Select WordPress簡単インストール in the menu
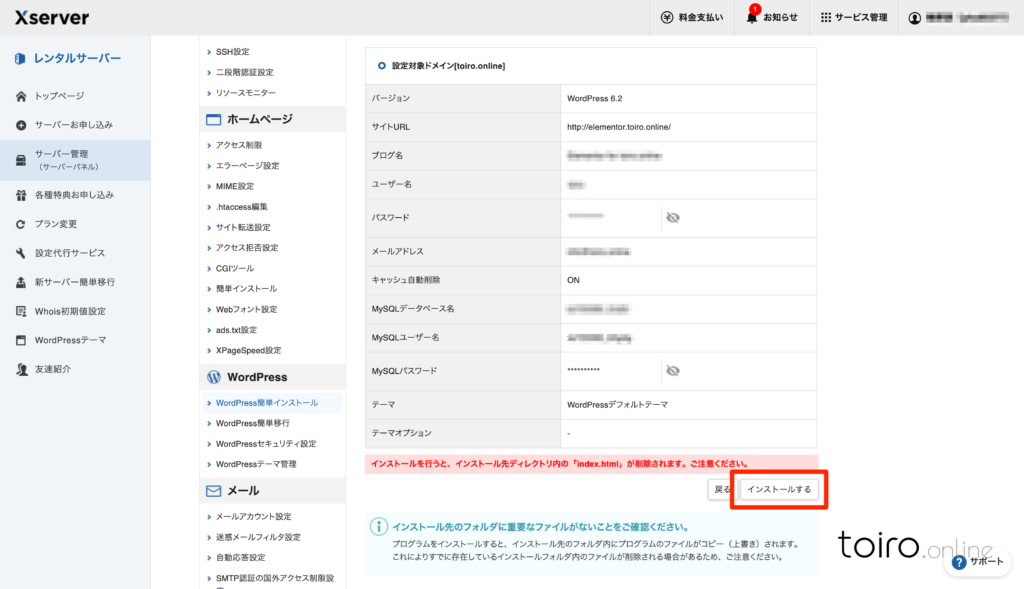 [266, 403]
